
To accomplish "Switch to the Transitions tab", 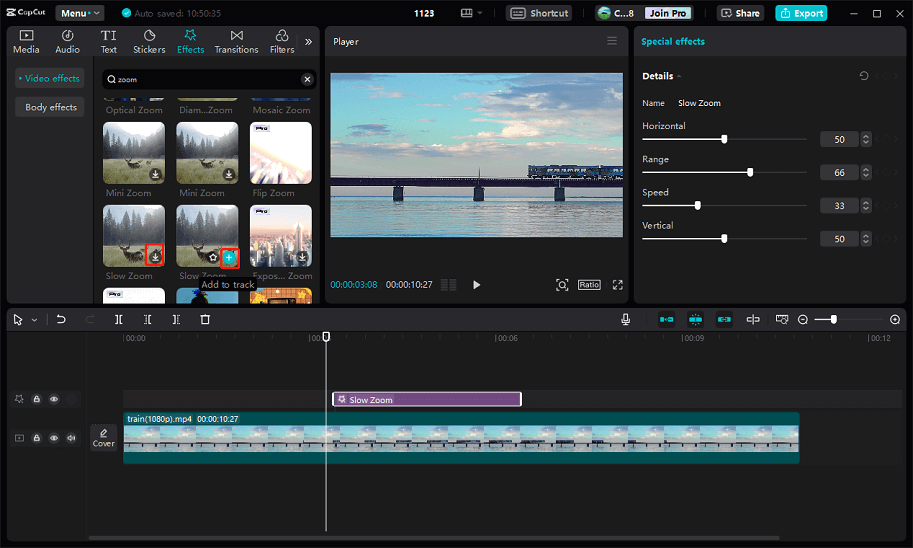I will point(236,41).
